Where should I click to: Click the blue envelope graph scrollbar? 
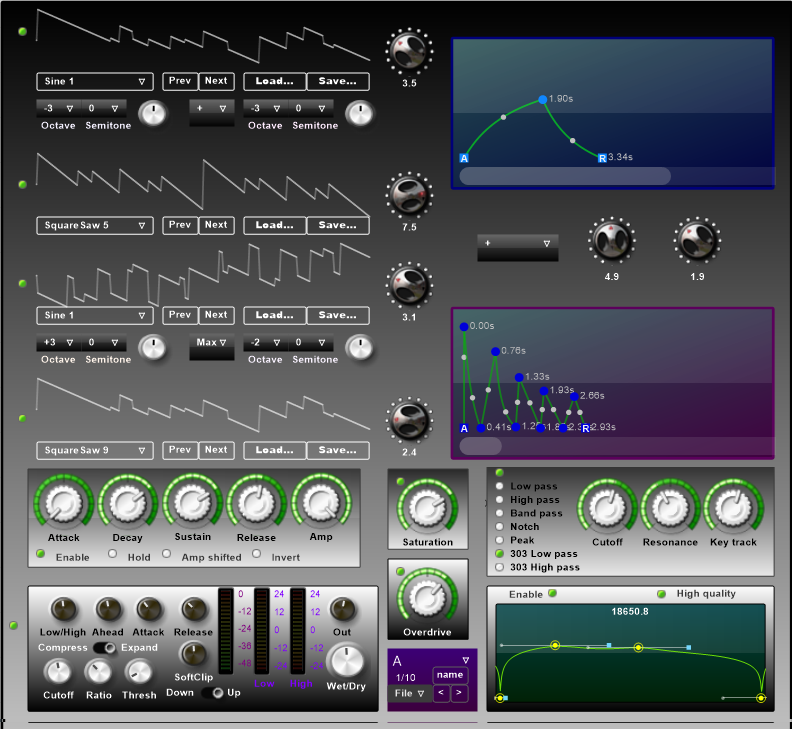[565, 176]
